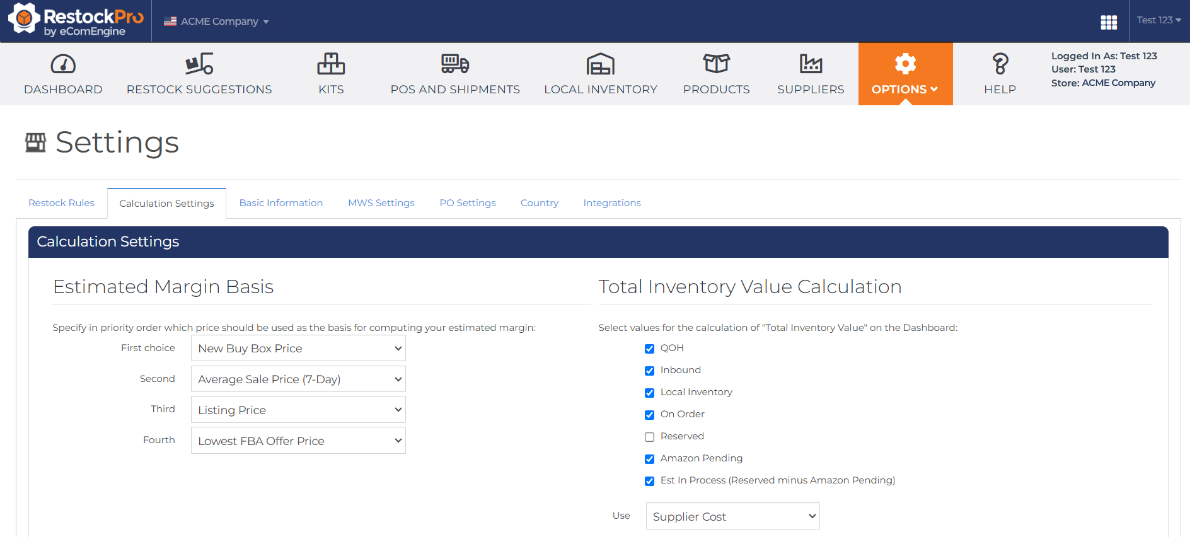Enable the Reserved checkbox
1190x538 pixels.
(650, 437)
